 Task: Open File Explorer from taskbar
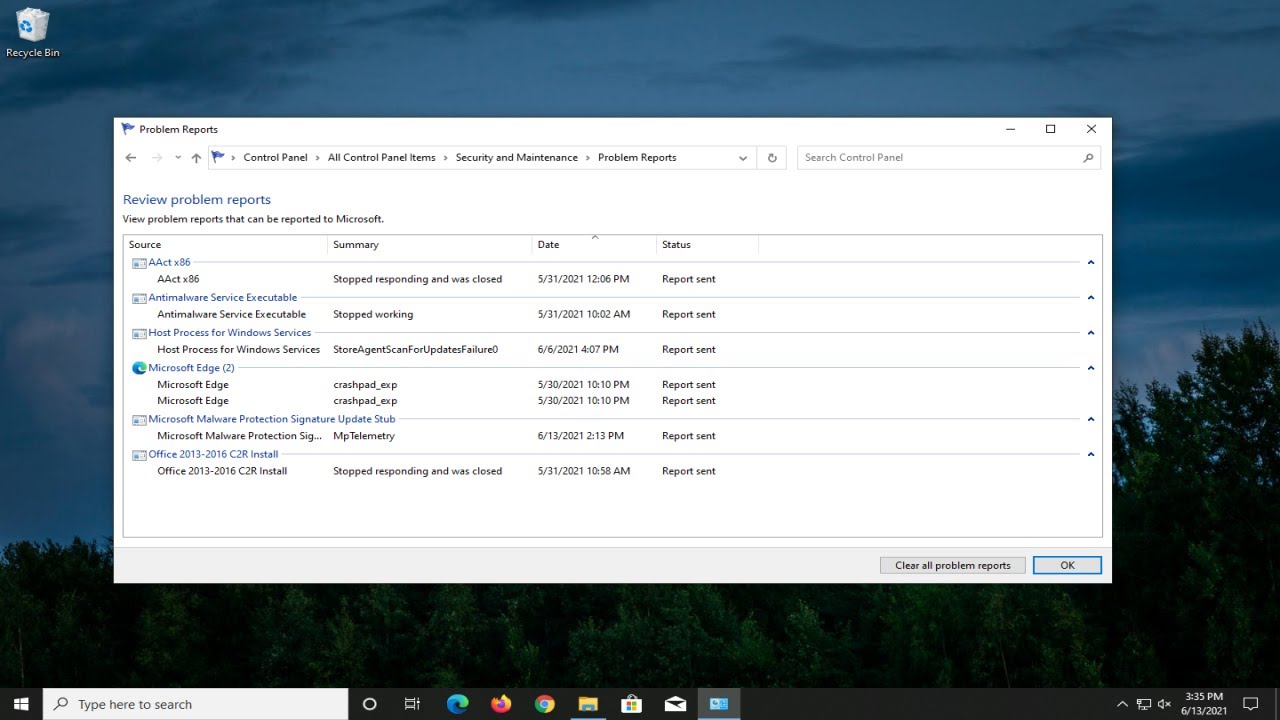[x=588, y=704]
